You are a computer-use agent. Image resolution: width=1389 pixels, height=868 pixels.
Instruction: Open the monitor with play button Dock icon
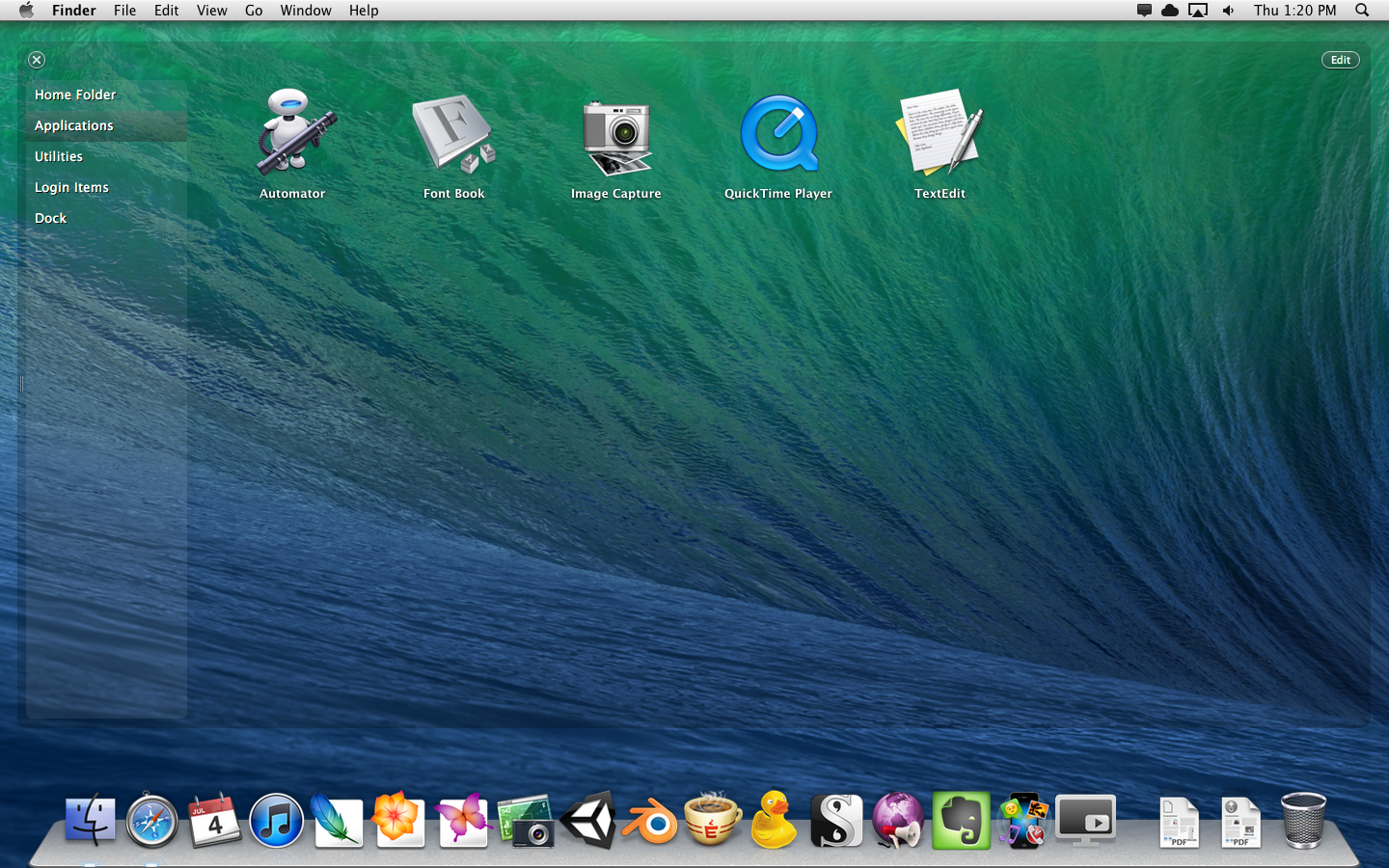(1085, 821)
